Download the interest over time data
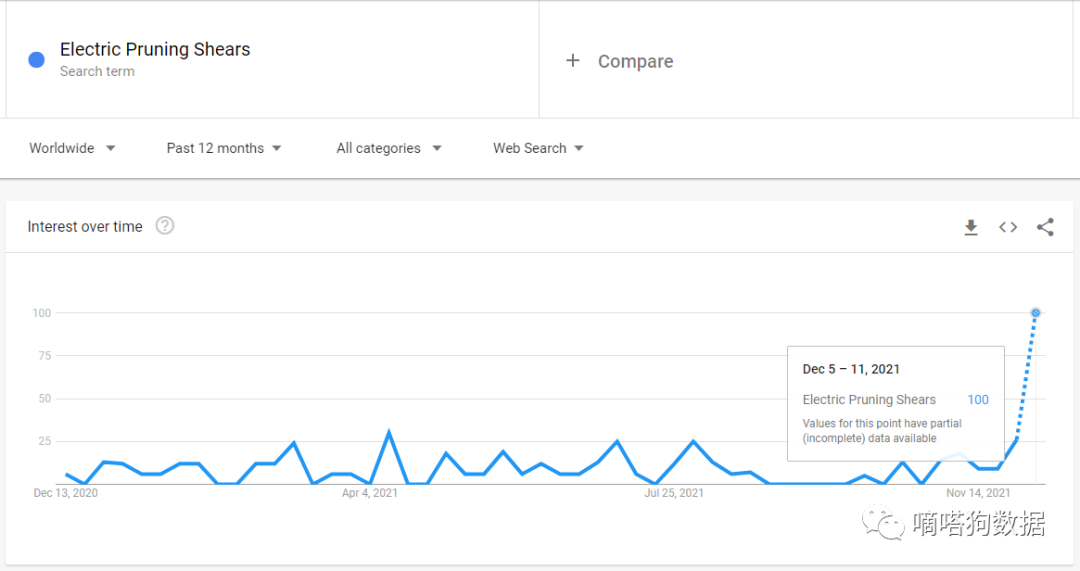1080x571 pixels. tap(970, 228)
